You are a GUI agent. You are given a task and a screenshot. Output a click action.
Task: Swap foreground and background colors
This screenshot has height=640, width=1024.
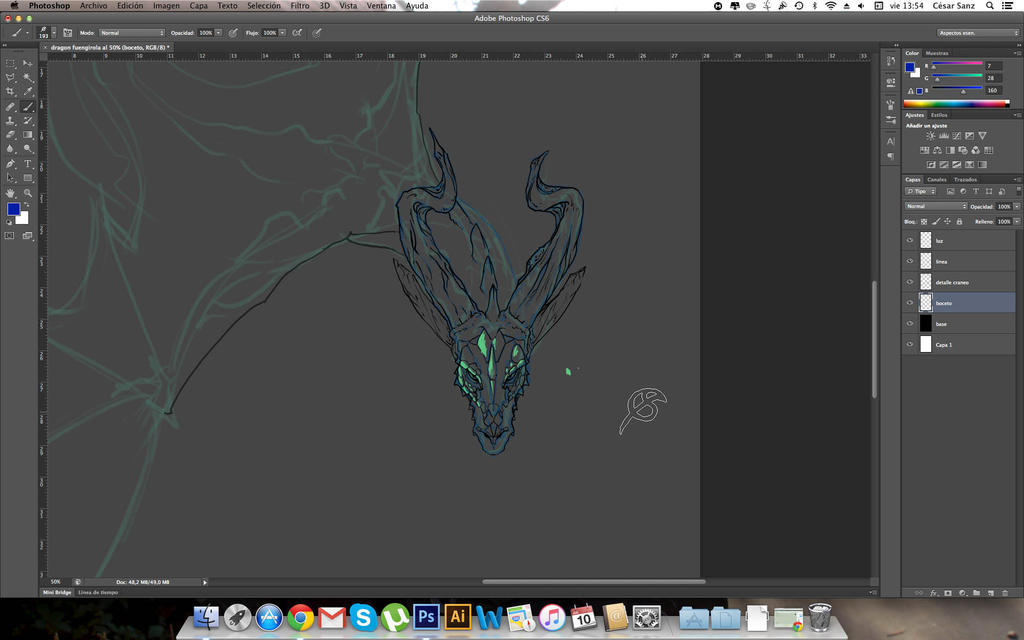[x=27, y=206]
